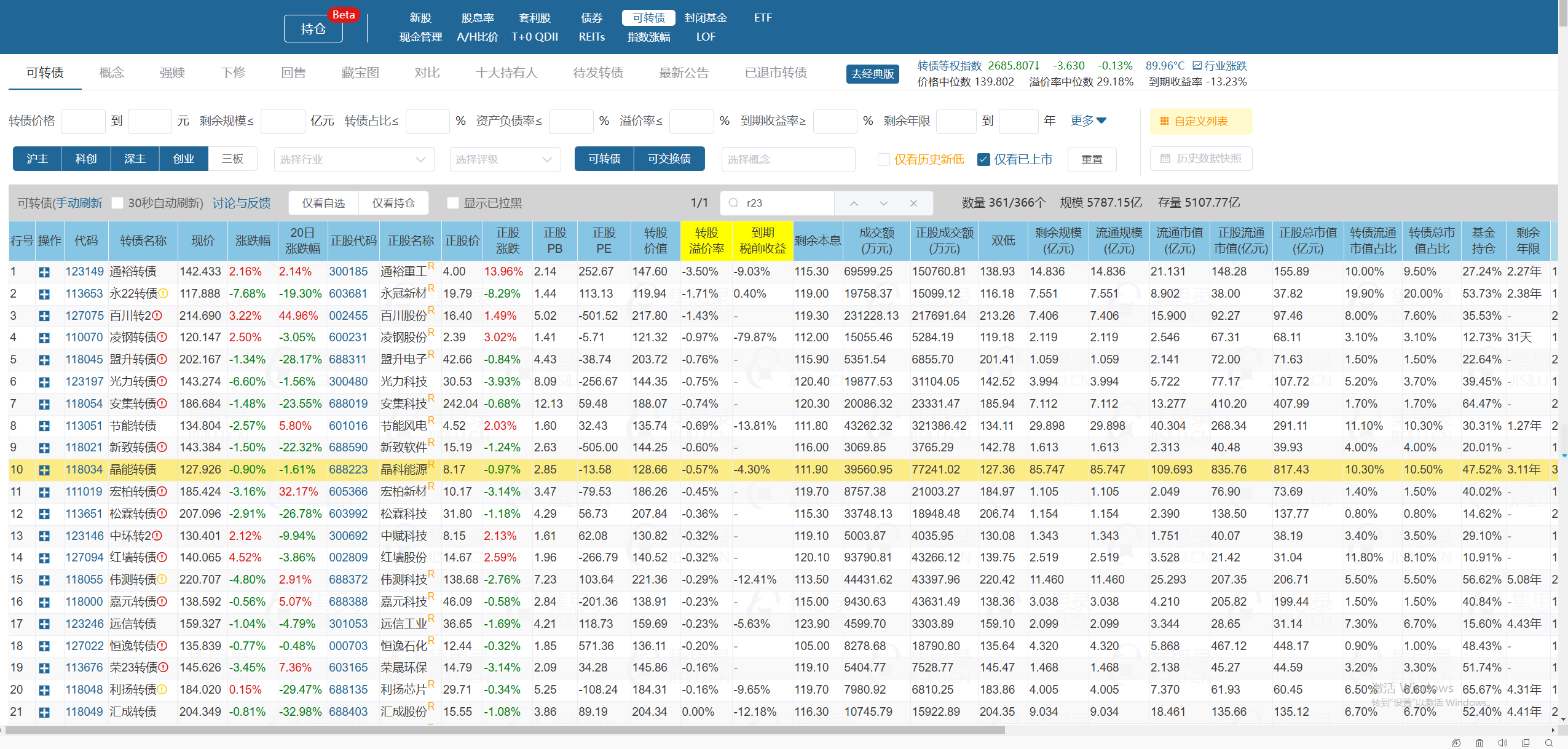Click the 转债价格 minimum input field
This screenshot has height=749, width=1568.
pos(83,121)
